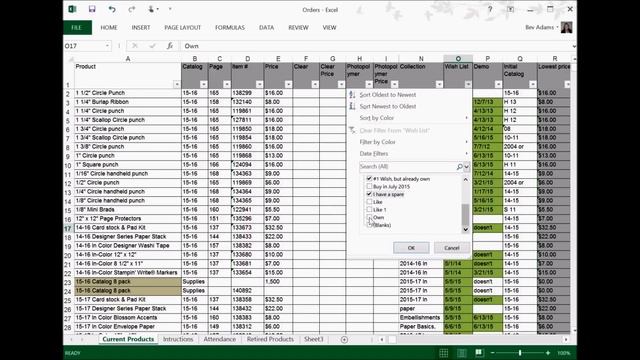The height and width of the screenshot is (360, 640).
Task: Open the Sort by Color submenu
Action: click(x=408, y=118)
